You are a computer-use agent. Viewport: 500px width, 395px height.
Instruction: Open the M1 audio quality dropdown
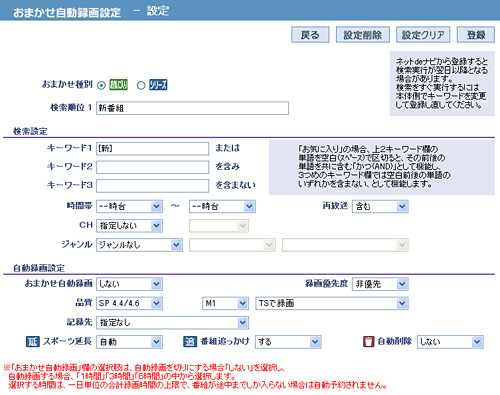click(x=226, y=303)
